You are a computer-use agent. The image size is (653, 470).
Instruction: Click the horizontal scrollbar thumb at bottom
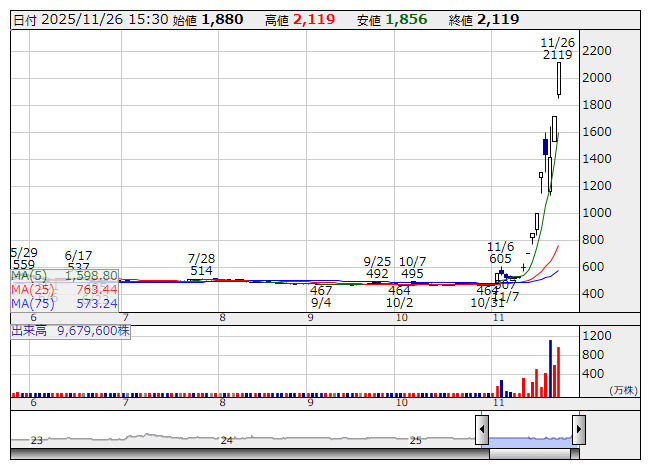pyautogui.click(x=532, y=455)
